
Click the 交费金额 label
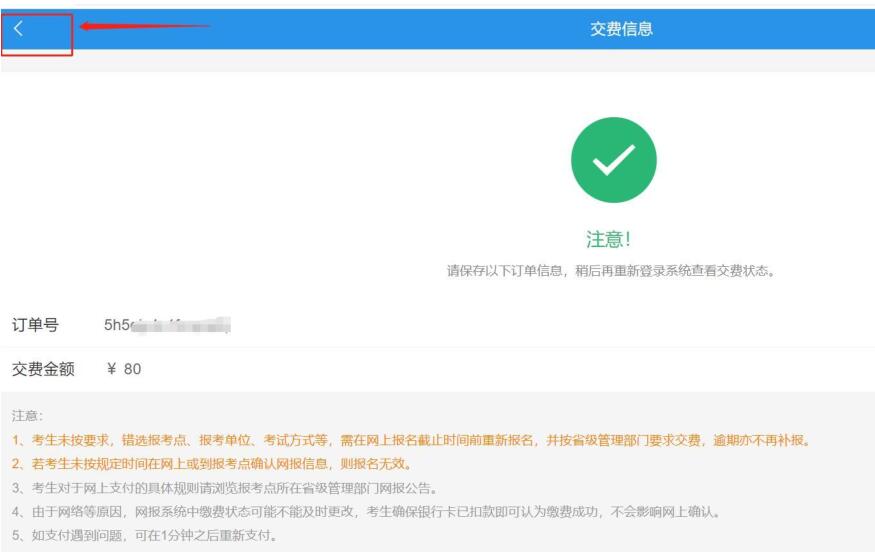(43, 369)
